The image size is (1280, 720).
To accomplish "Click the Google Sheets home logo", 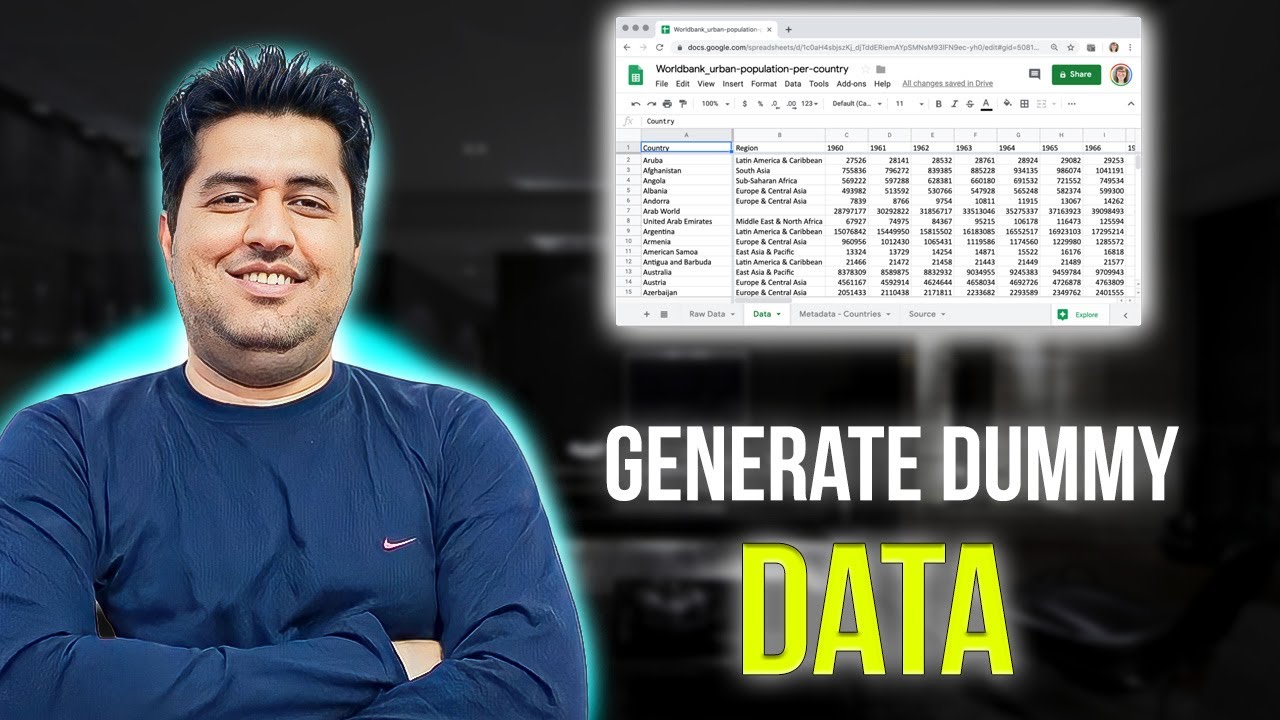I will (635, 75).
